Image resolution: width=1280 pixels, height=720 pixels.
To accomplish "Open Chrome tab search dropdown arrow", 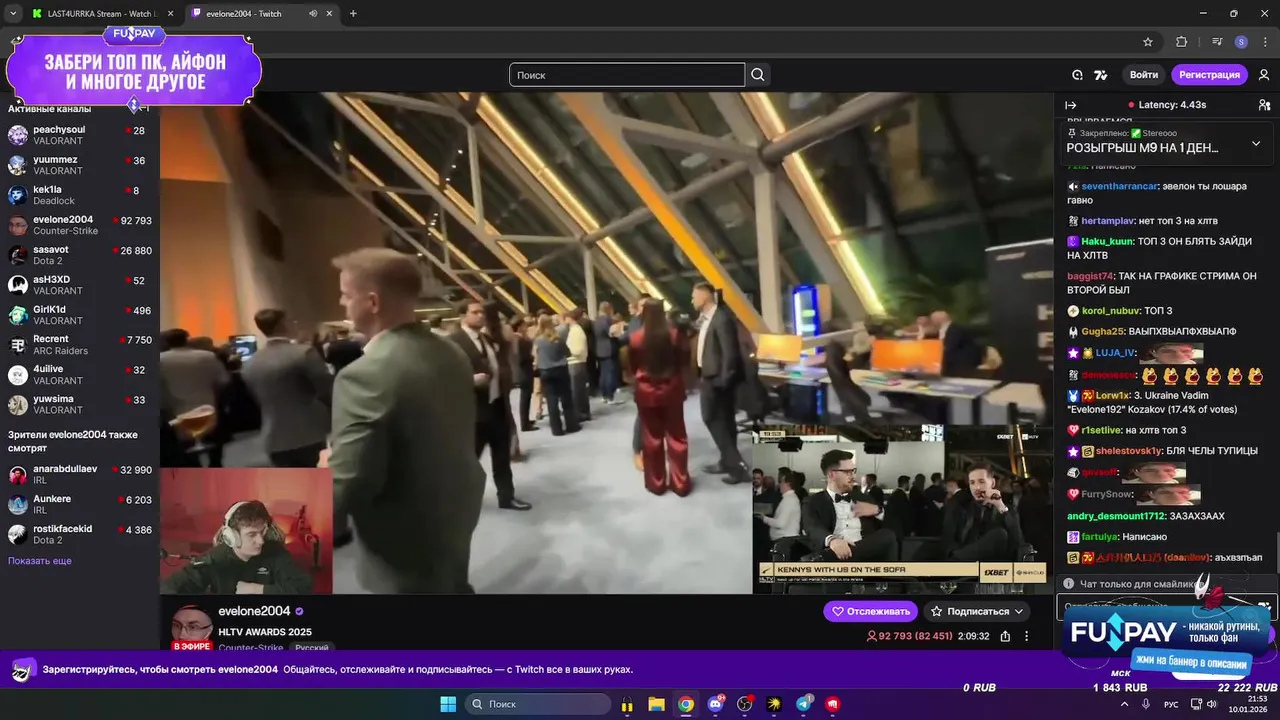I will click(13, 14).
